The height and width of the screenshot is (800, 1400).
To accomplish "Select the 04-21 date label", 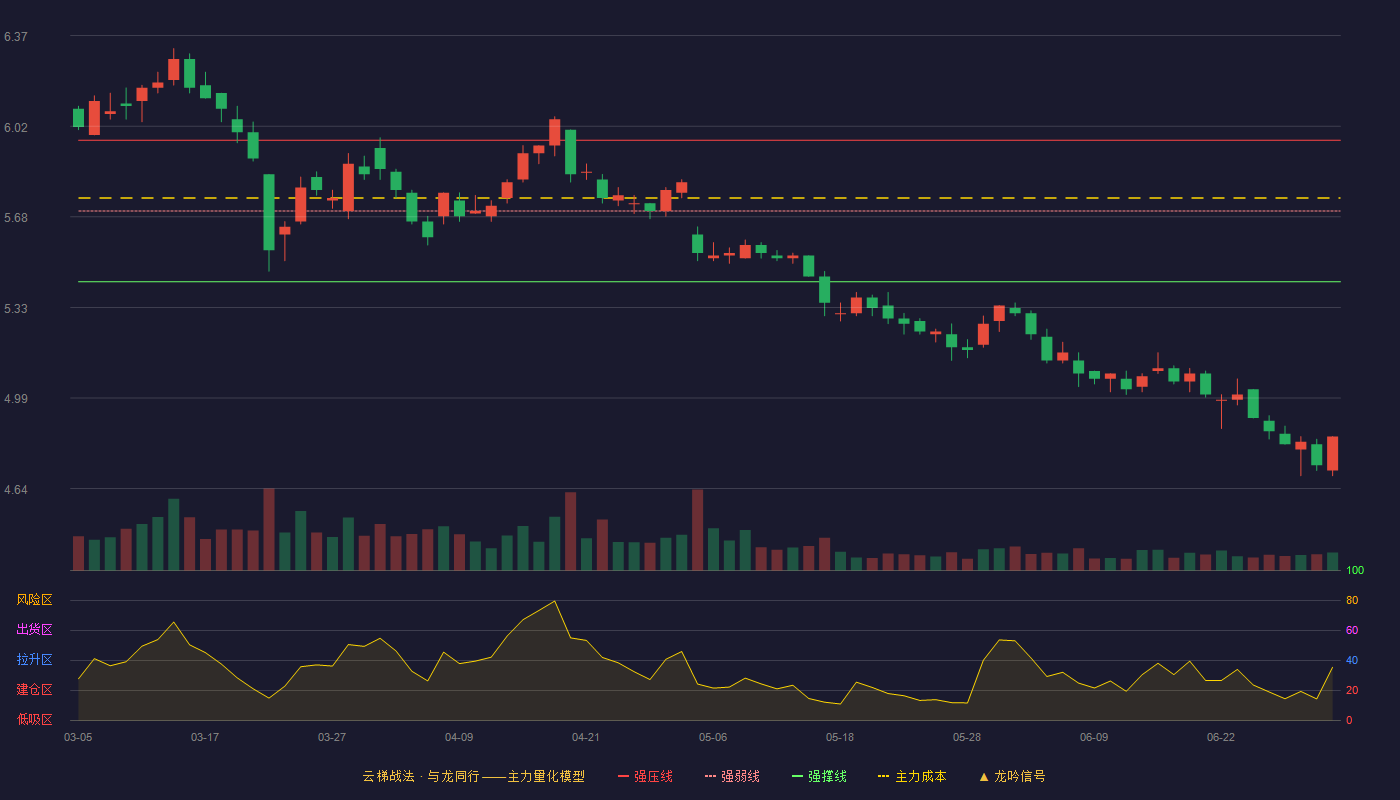I will (586, 737).
